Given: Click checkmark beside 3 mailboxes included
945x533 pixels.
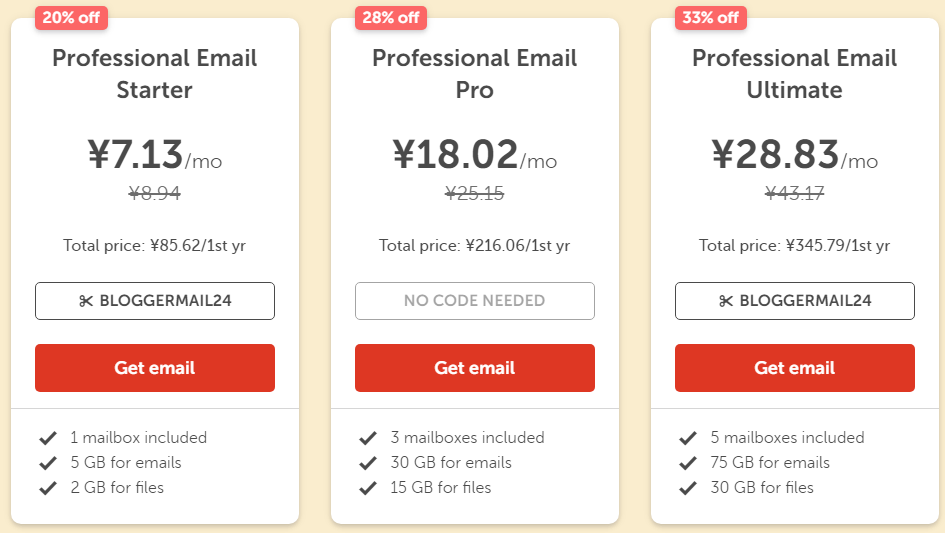Looking at the screenshot, I should (x=368, y=438).
